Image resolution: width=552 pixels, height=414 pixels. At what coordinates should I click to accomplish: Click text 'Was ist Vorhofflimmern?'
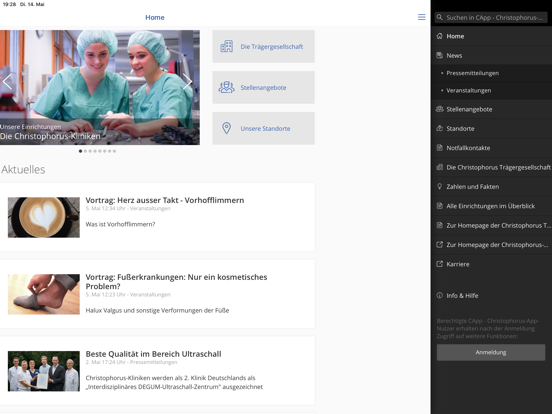pyautogui.click(x=120, y=224)
